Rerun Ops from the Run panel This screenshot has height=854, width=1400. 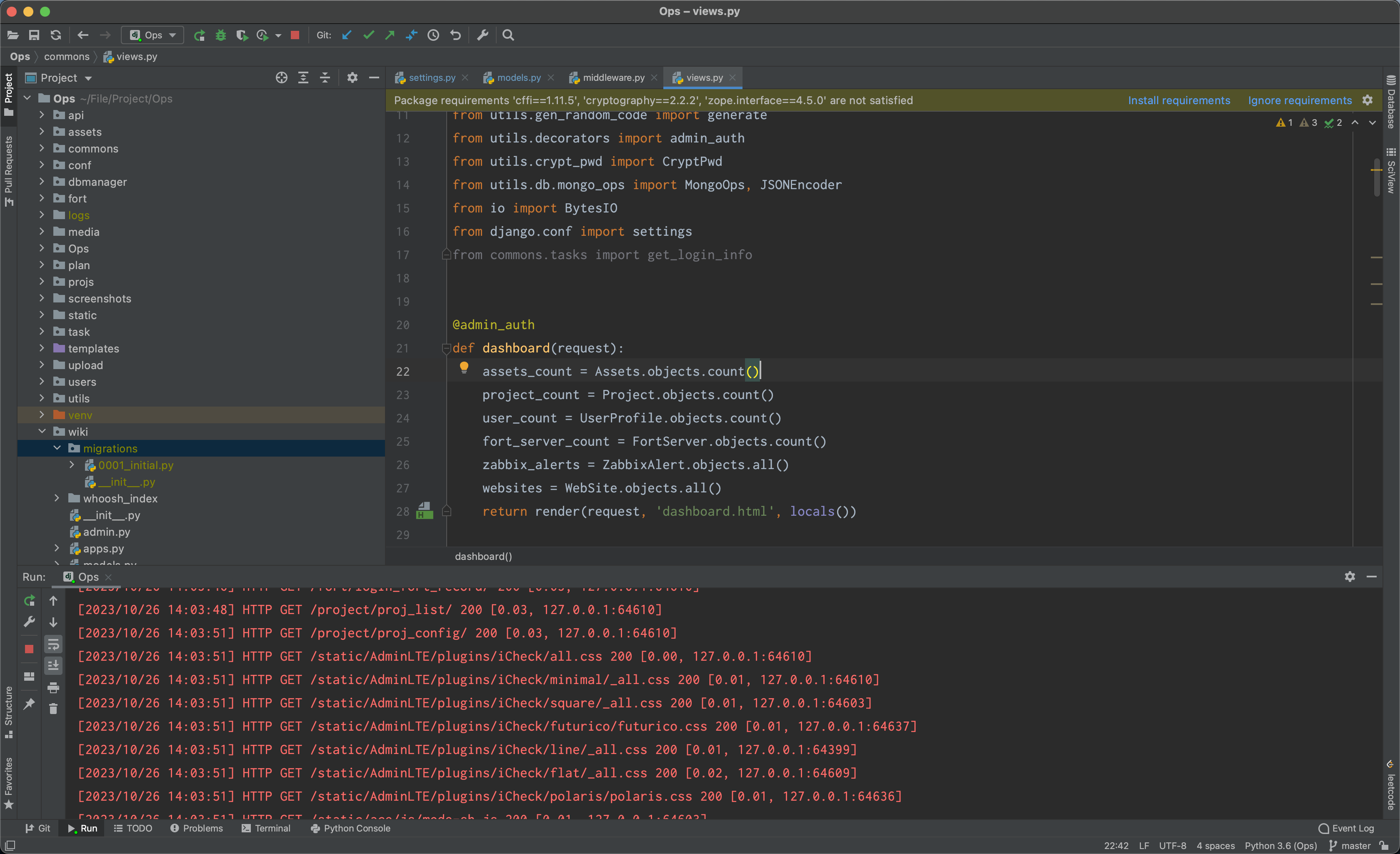[x=30, y=601]
